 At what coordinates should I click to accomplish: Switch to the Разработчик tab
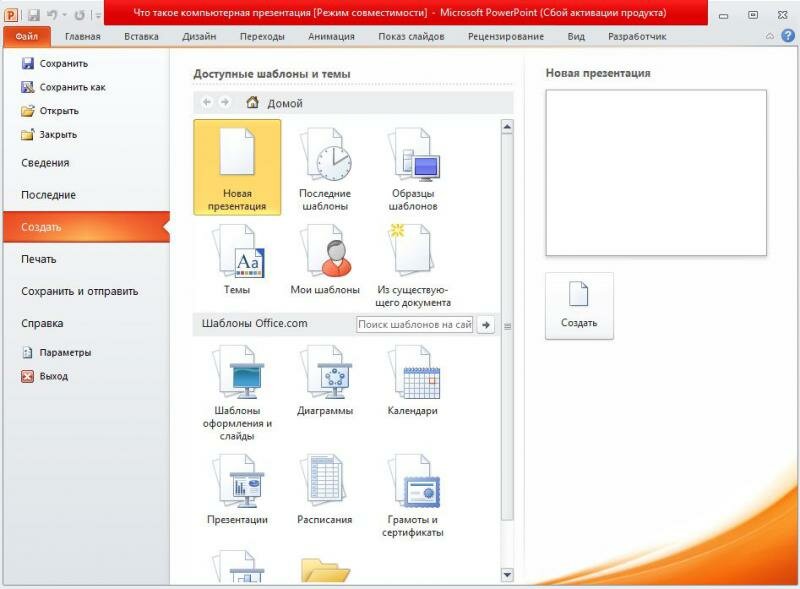click(x=637, y=36)
